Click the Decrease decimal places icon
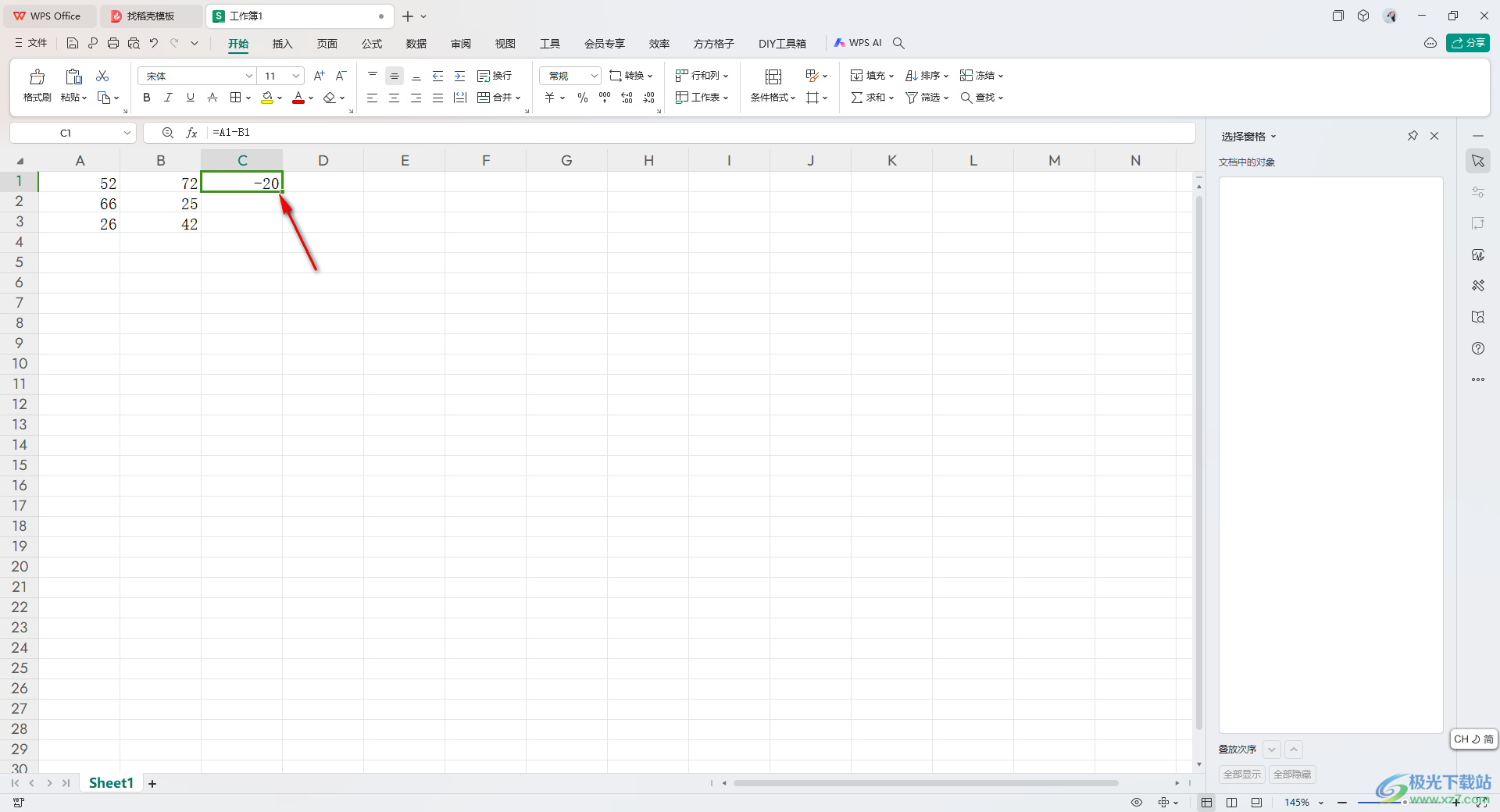 [x=648, y=98]
